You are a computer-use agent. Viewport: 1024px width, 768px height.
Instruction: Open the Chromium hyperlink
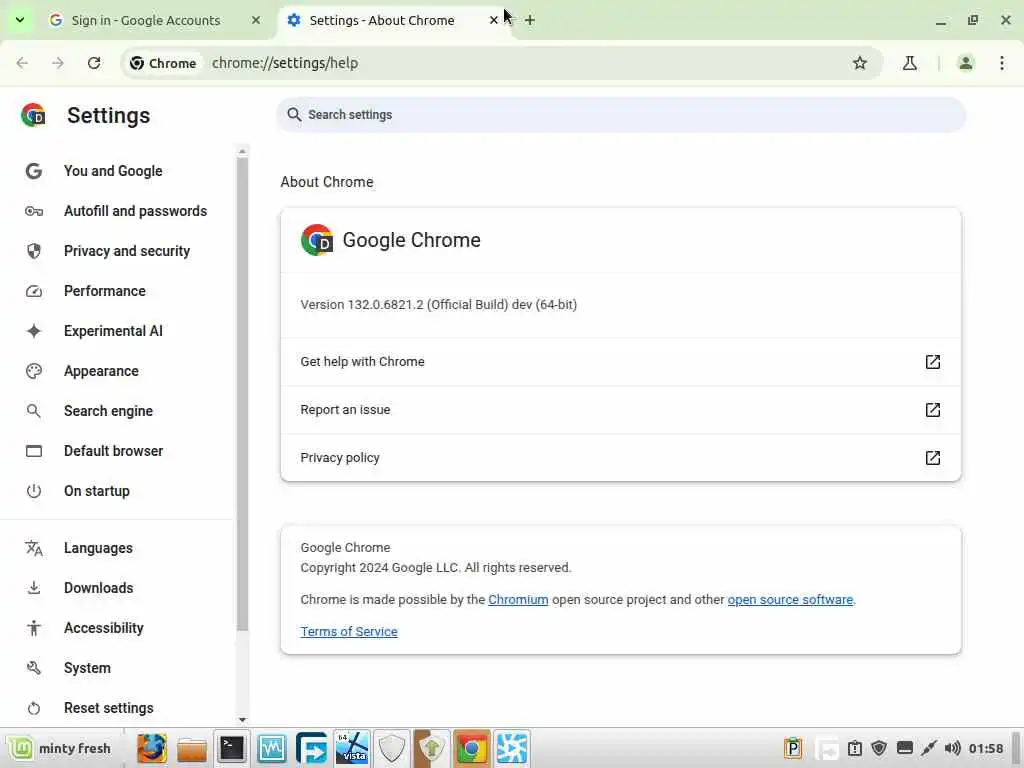[x=518, y=600]
